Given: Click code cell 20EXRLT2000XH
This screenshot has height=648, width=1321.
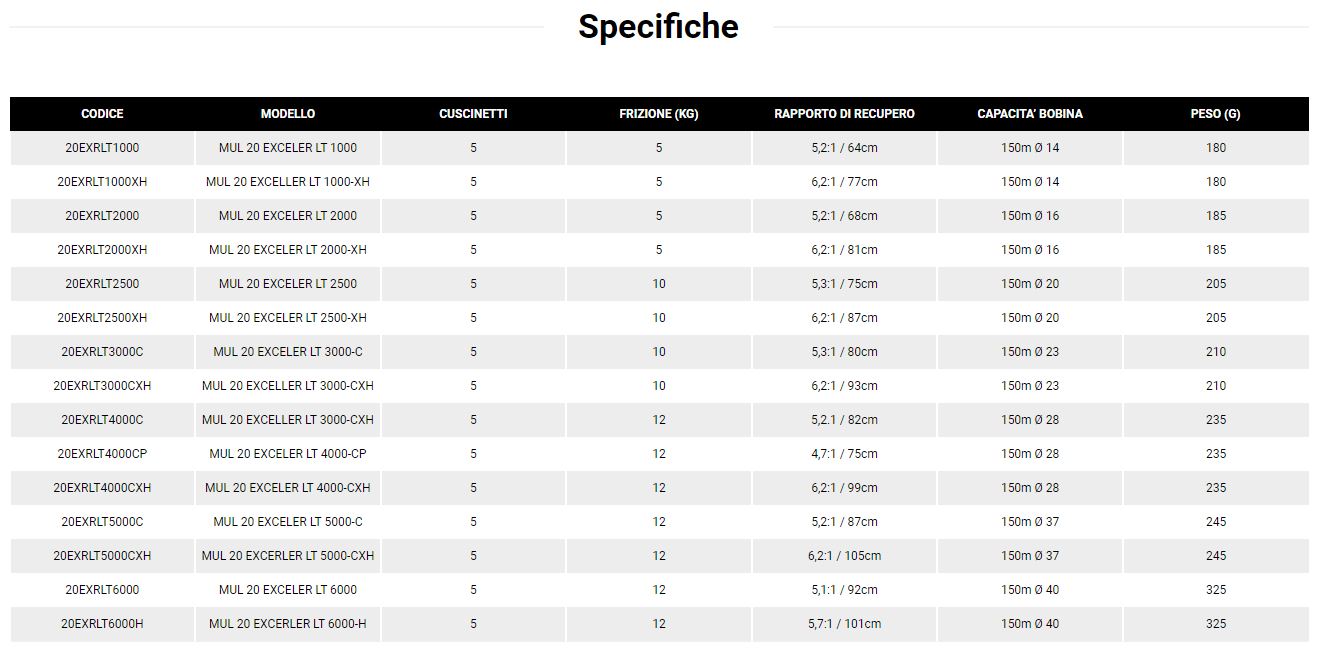Looking at the screenshot, I should [102, 250].
